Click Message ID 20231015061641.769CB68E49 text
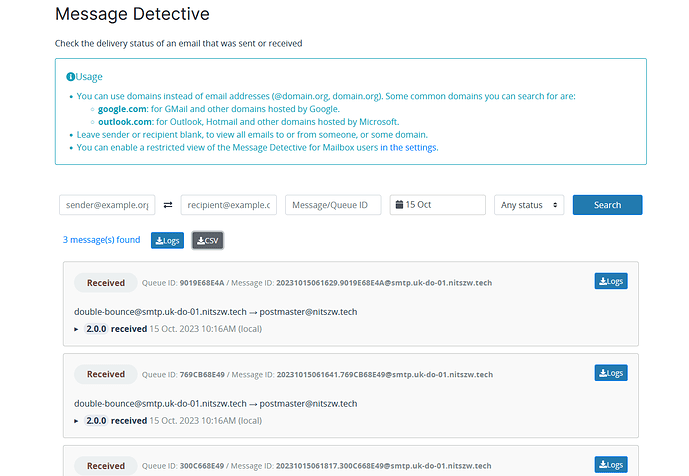689x476 pixels. click(x=384, y=375)
